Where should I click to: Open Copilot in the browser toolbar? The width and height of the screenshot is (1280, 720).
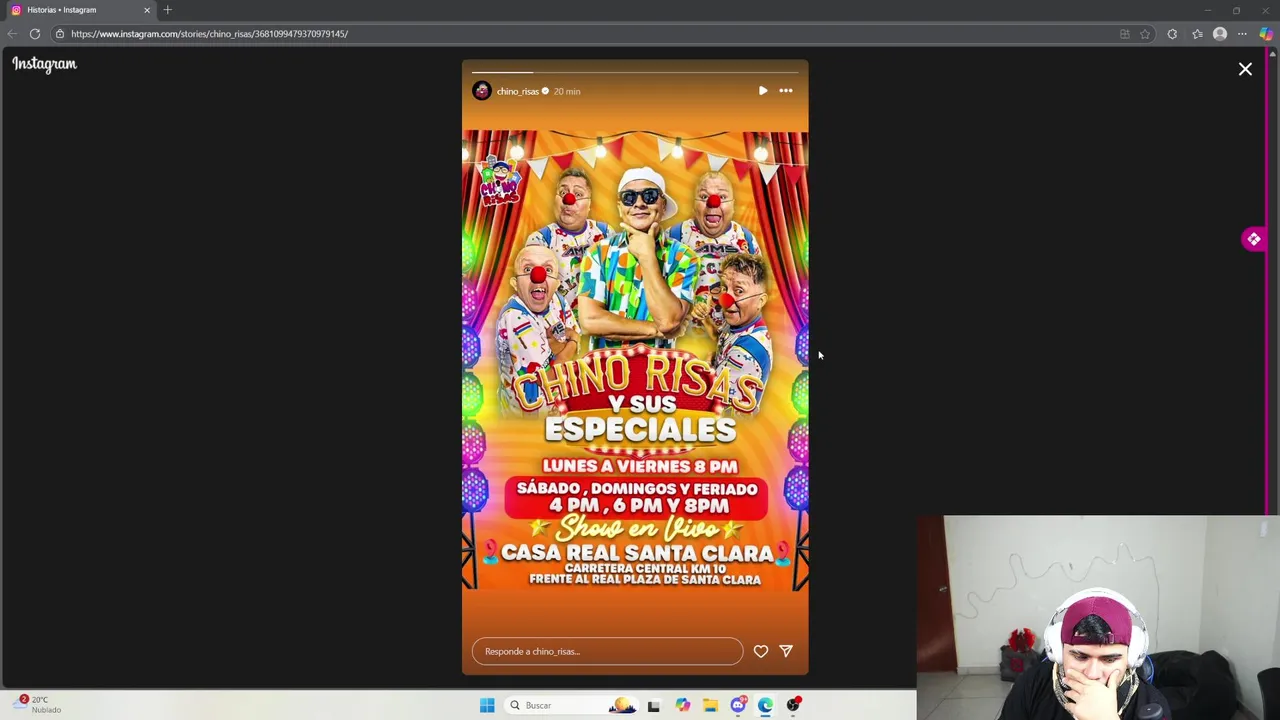point(1266,34)
